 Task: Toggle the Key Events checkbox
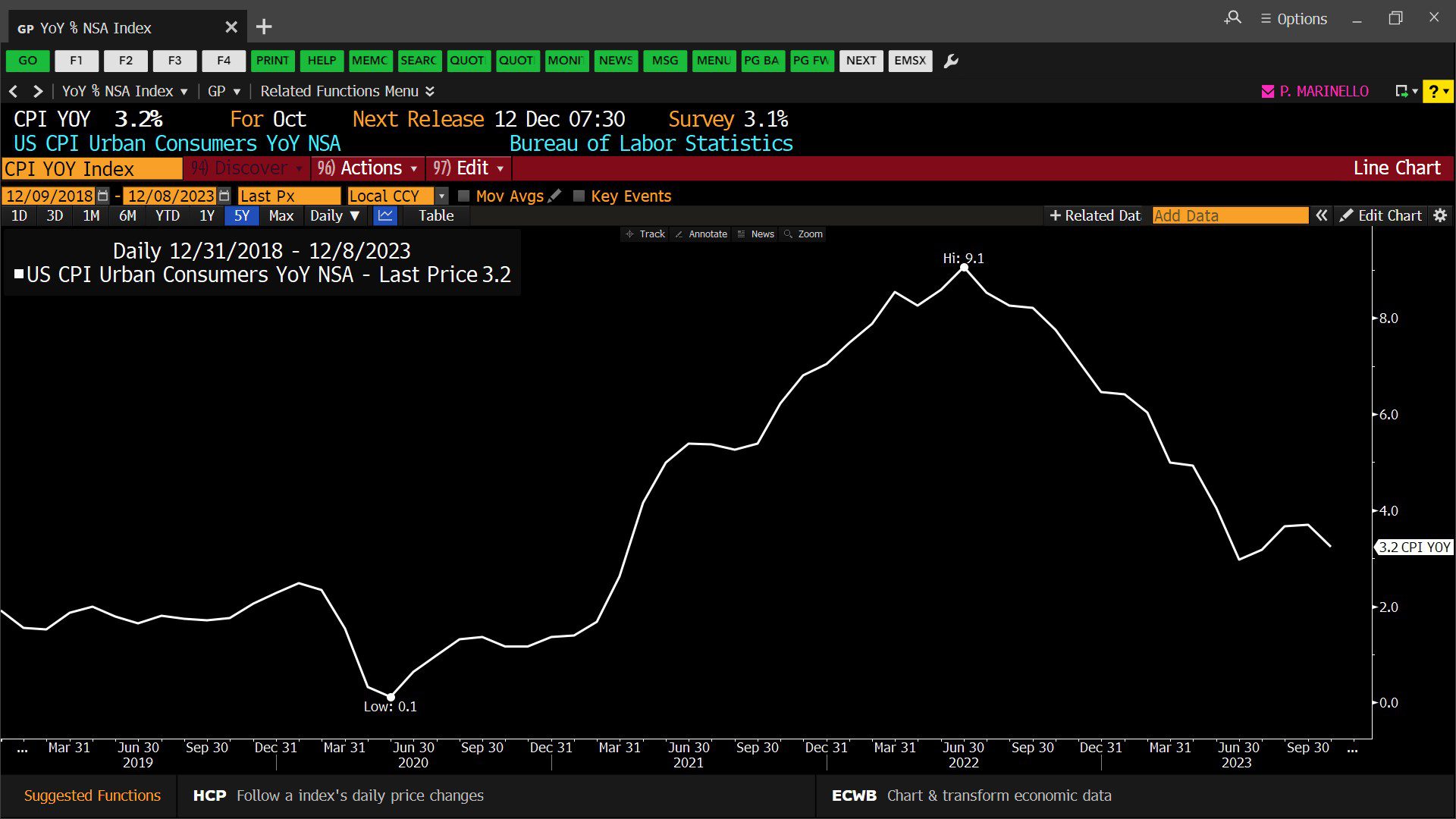tap(579, 196)
